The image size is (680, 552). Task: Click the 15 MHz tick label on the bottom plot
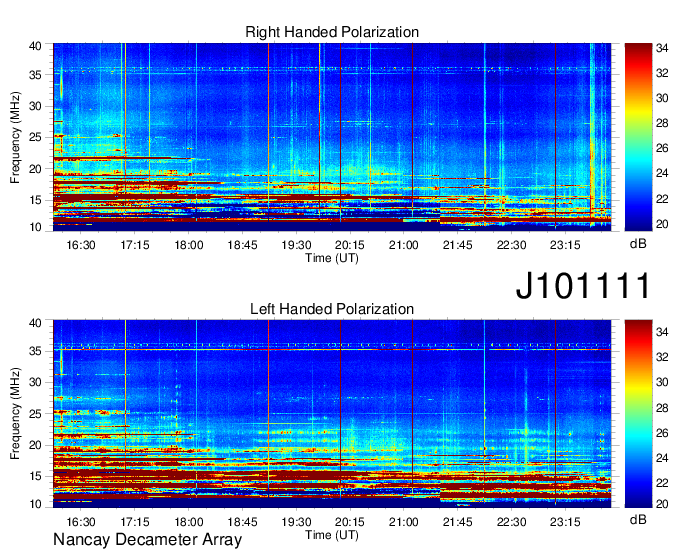[x=35, y=477]
